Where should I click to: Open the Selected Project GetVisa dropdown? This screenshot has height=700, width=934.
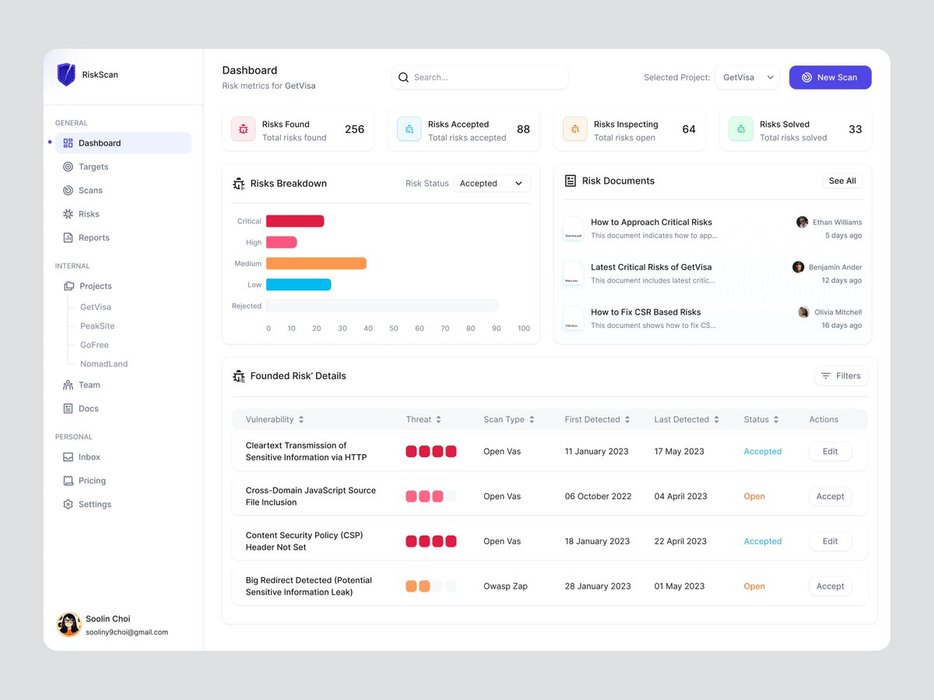pos(747,78)
